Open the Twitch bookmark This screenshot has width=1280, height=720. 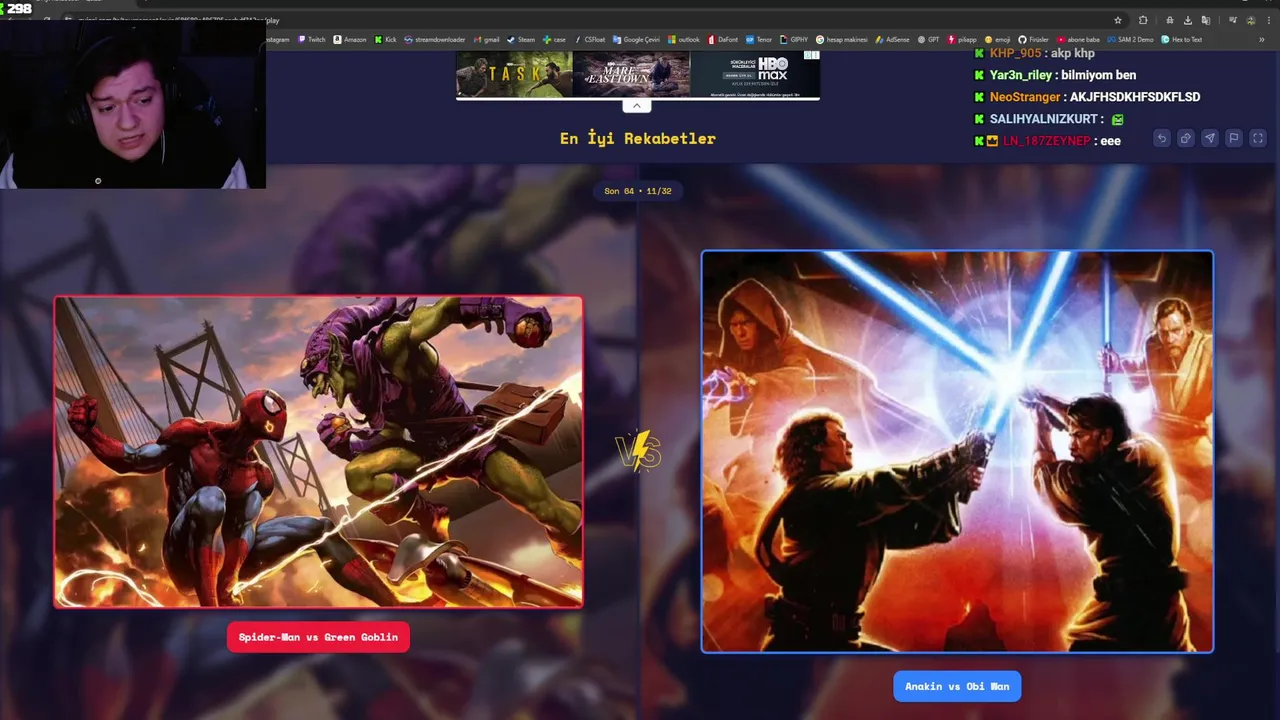pyautogui.click(x=311, y=40)
